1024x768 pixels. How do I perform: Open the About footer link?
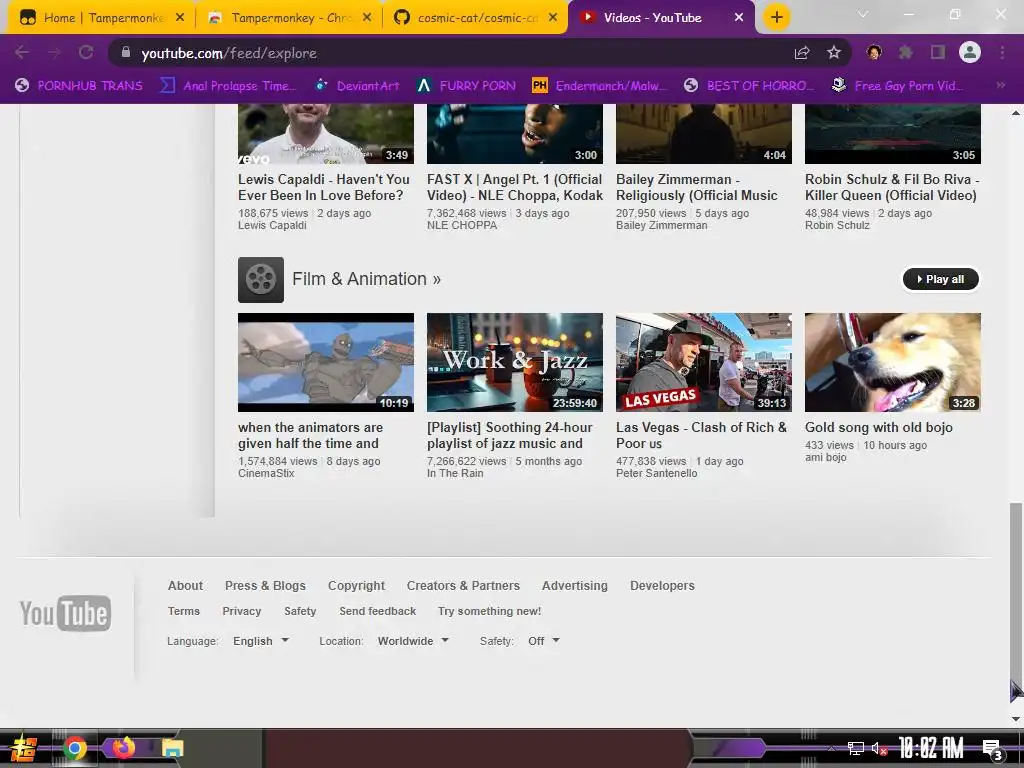pos(185,586)
